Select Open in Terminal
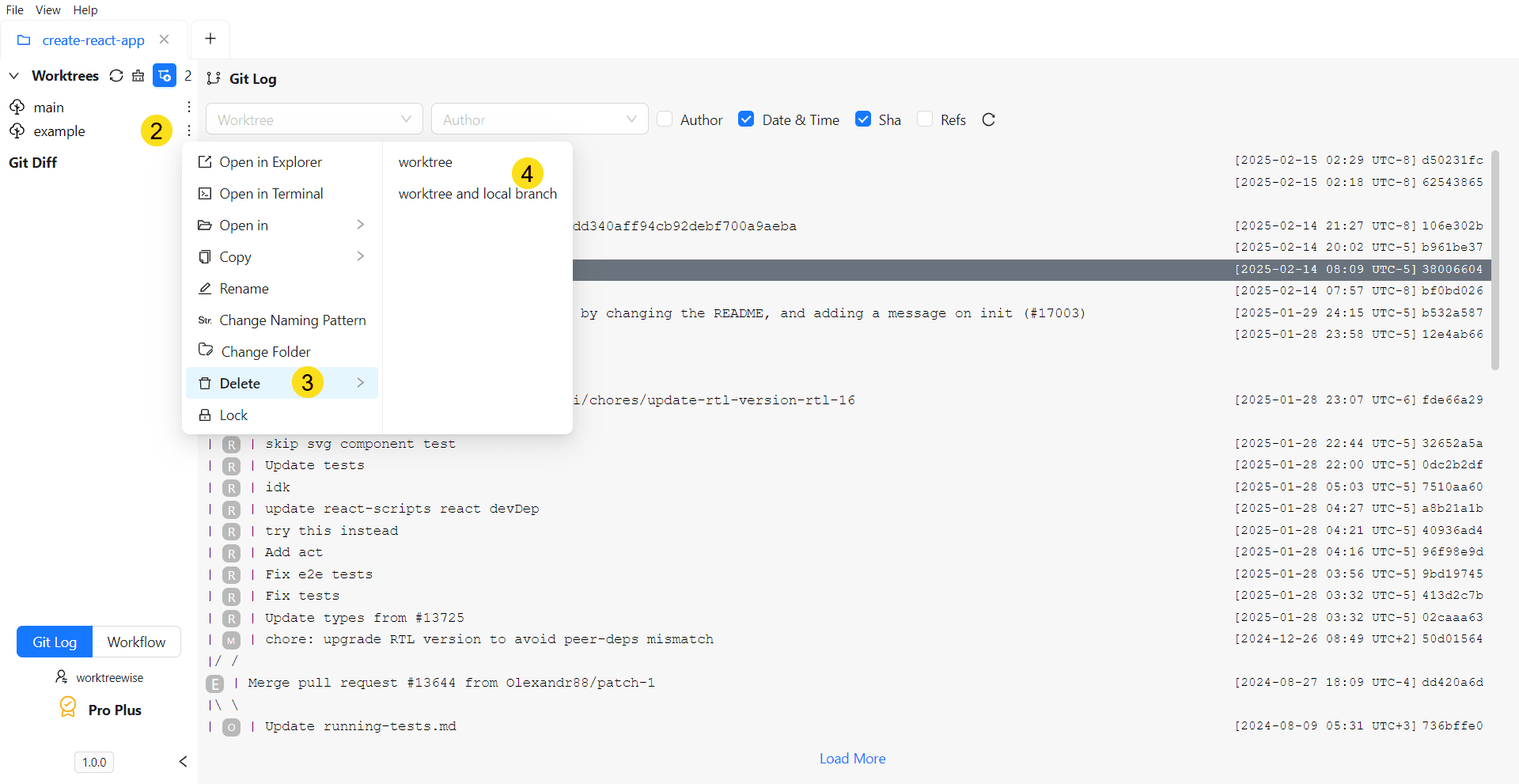Image resolution: width=1519 pixels, height=784 pixels. (282, 194)
